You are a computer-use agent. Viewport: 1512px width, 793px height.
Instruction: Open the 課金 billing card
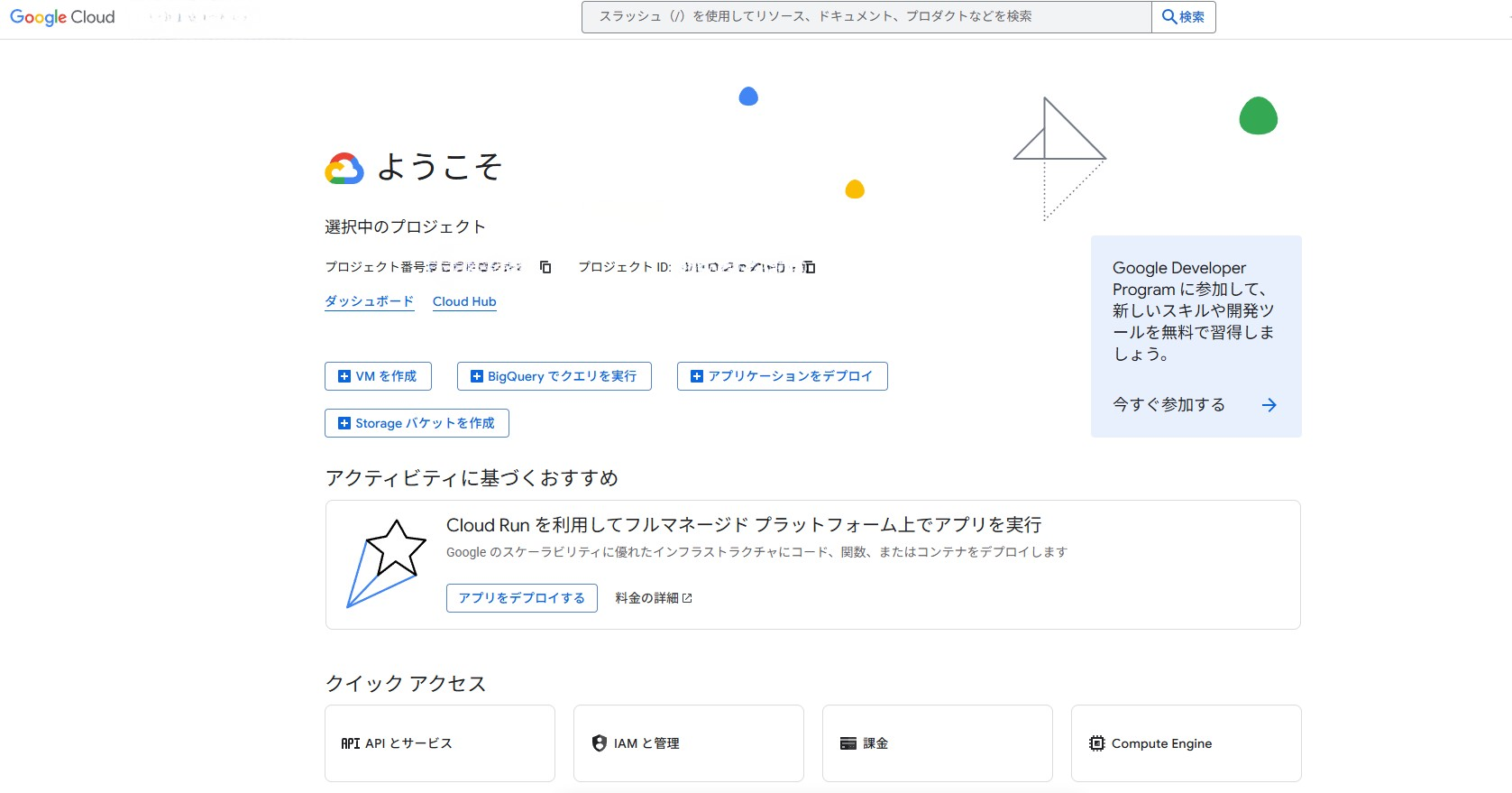[937, 743]
